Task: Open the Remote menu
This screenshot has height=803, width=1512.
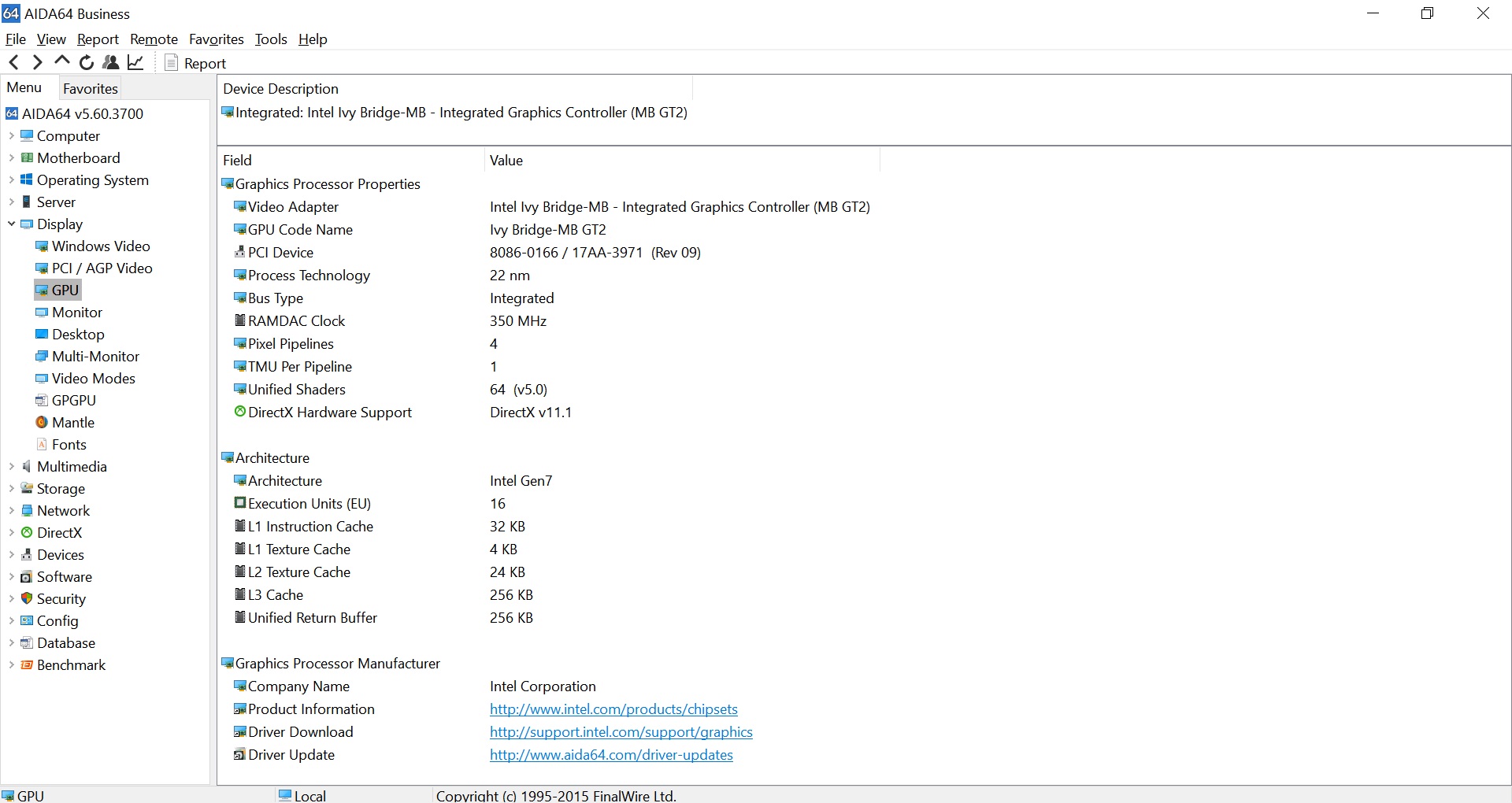Action: tap(154, 39)
